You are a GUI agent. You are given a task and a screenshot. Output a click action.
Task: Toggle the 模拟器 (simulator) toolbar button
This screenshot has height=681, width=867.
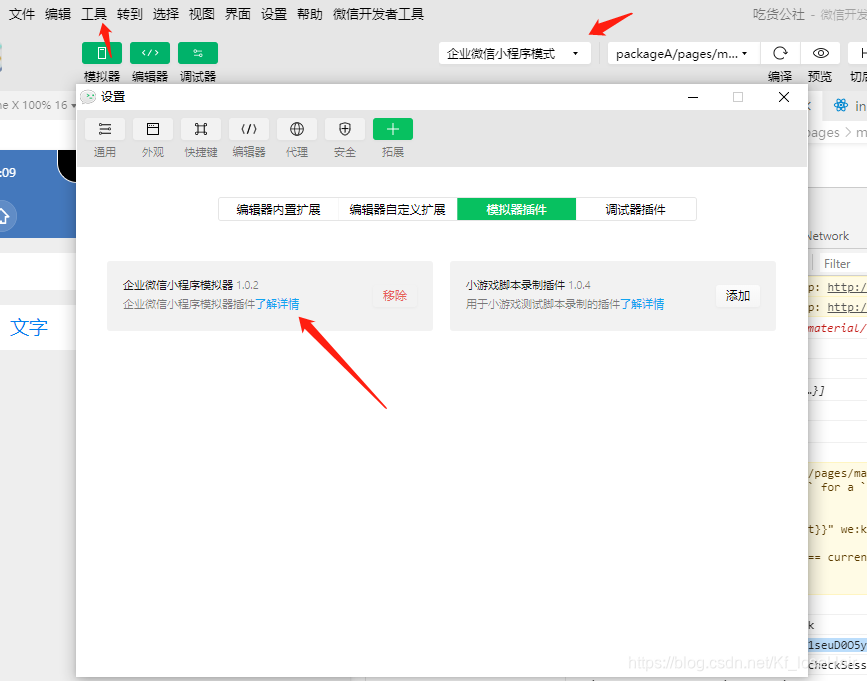click(102, 53)
